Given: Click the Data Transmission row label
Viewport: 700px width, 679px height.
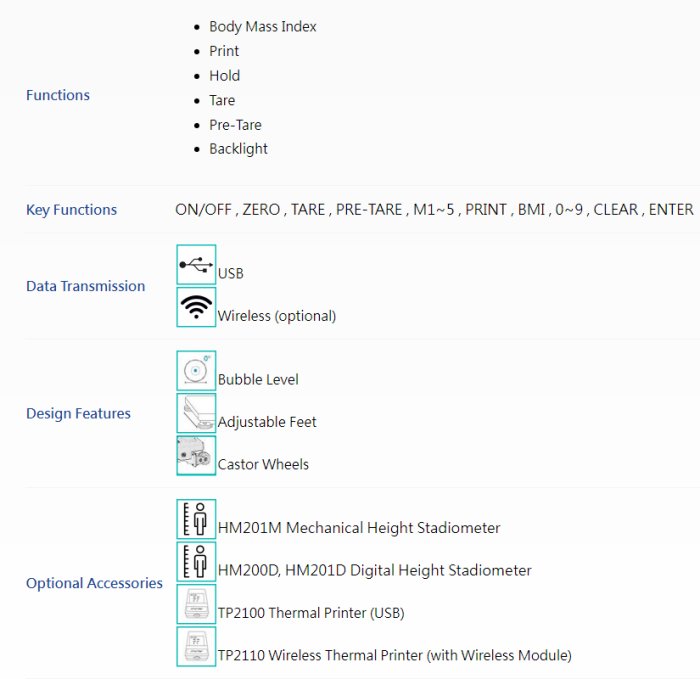Looking at the screenshot, I should coord(85,286).
